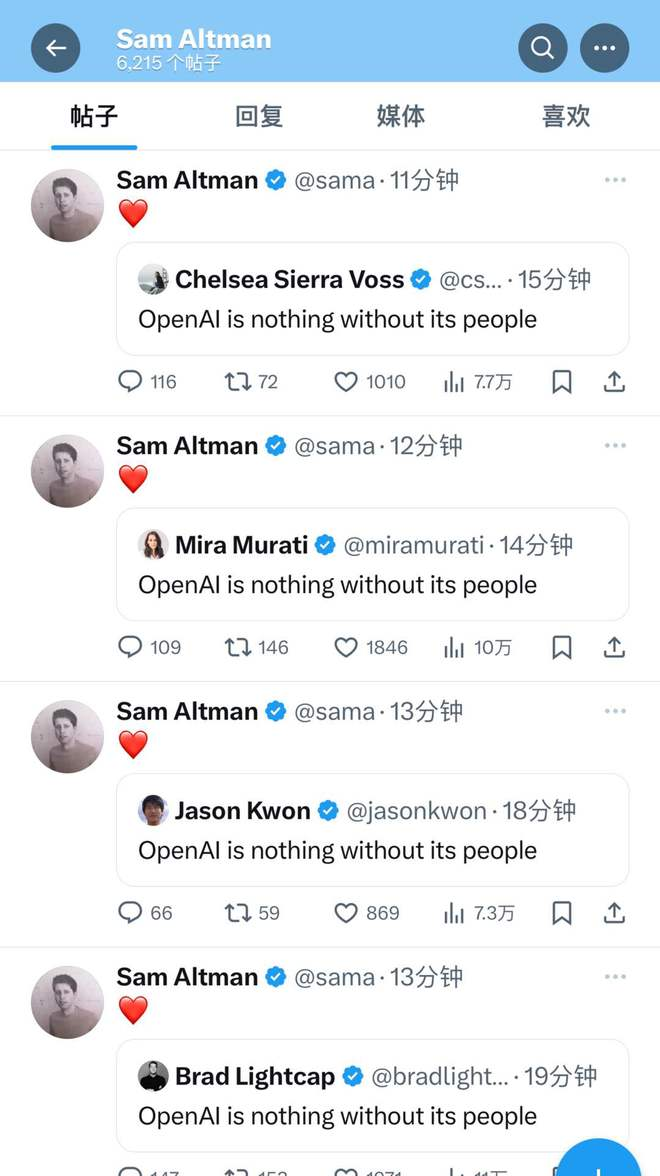Switch to the 媒体 tab
This screenshot has width=660, height=1176.
coord(401,116)
